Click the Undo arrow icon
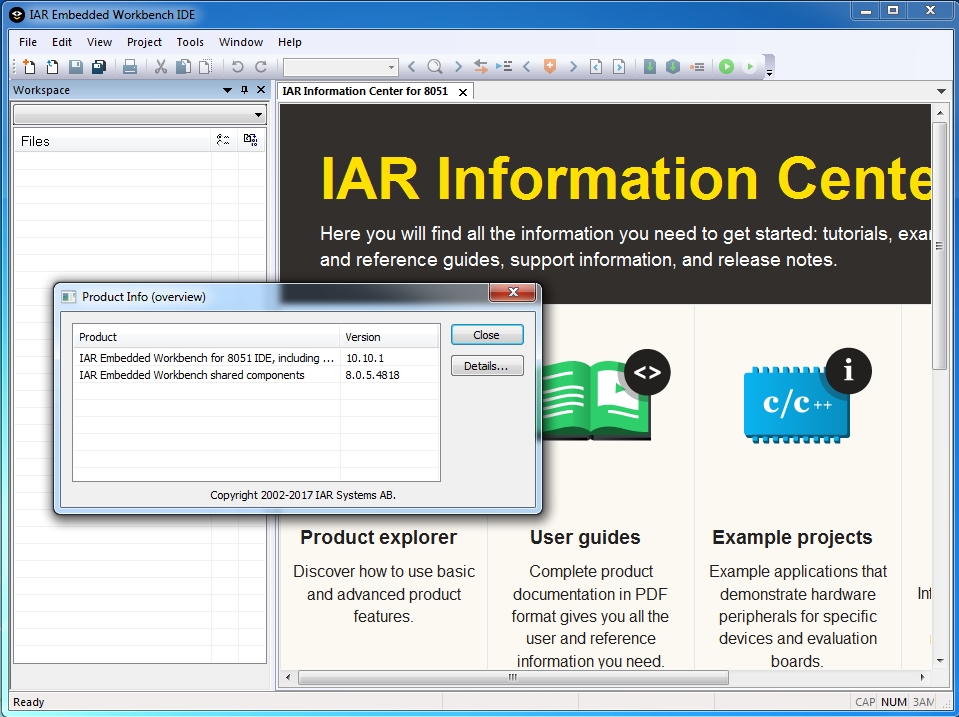Viewport: 959px width, 717px height. [x=237, y=67]
